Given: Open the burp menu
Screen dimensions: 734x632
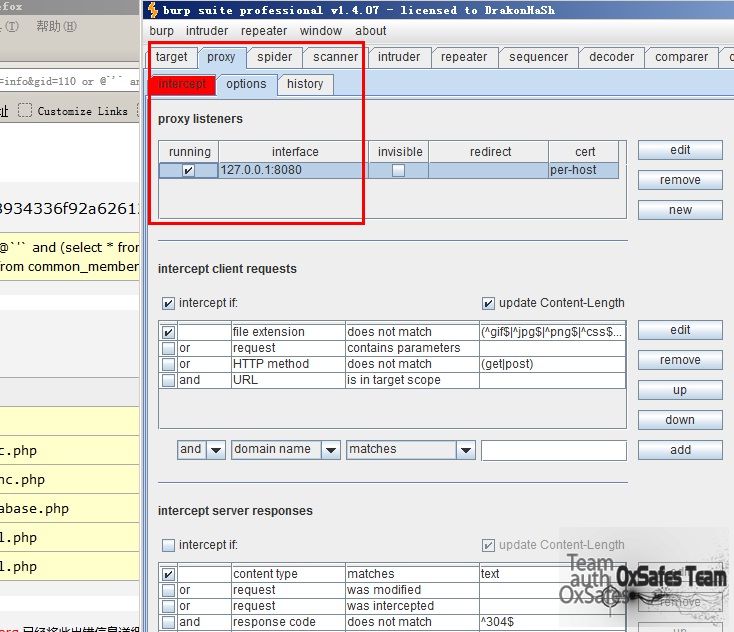Looking at the screenshot, I should coord(161,31).
